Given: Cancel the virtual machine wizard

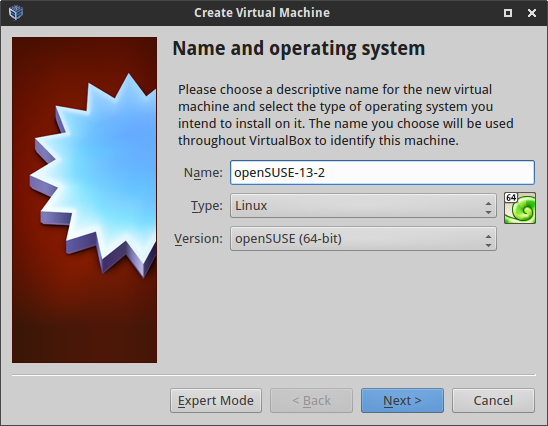Looking at the screenshot, I should tap(493, 400).
